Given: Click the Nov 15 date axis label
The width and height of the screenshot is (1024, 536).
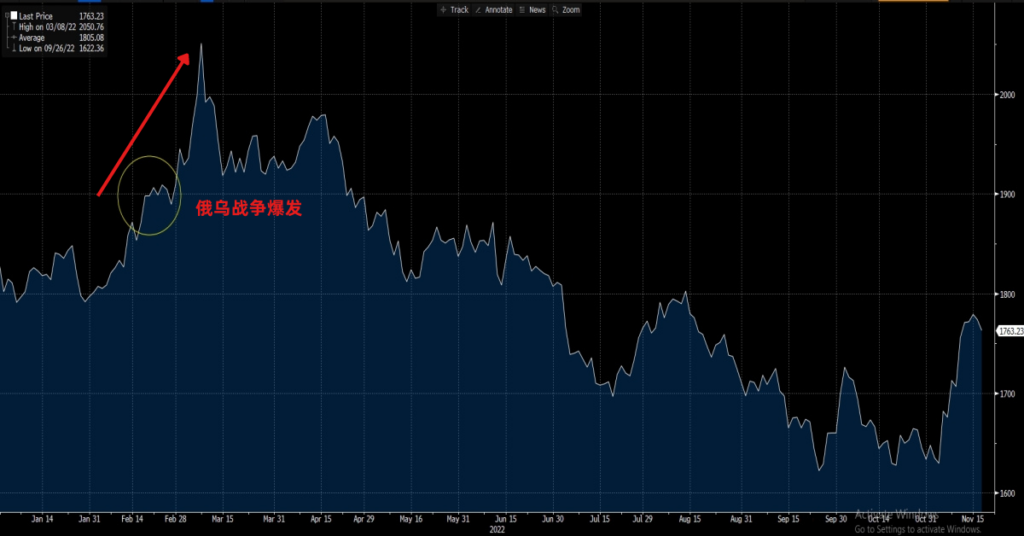Looking at the screenshot, I should pos(968,518).
